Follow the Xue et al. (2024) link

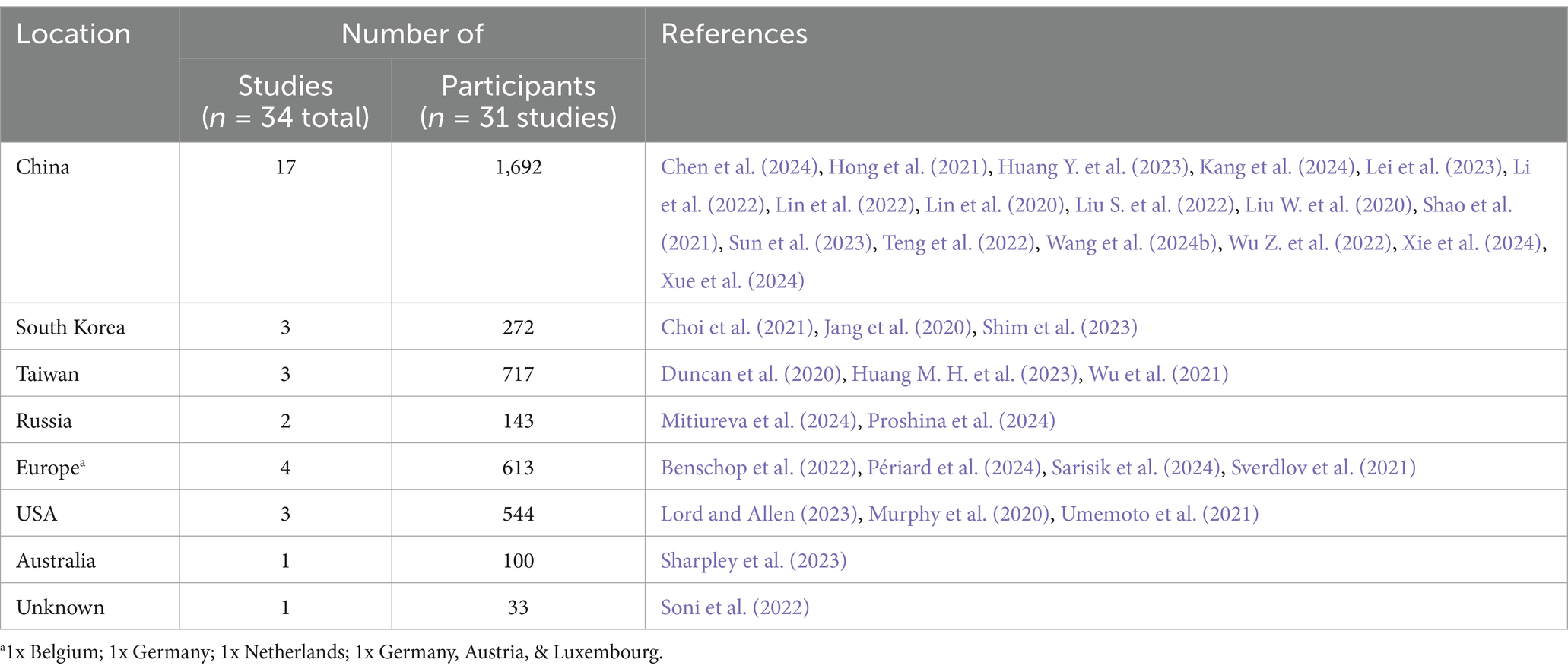tap(732, 281)
